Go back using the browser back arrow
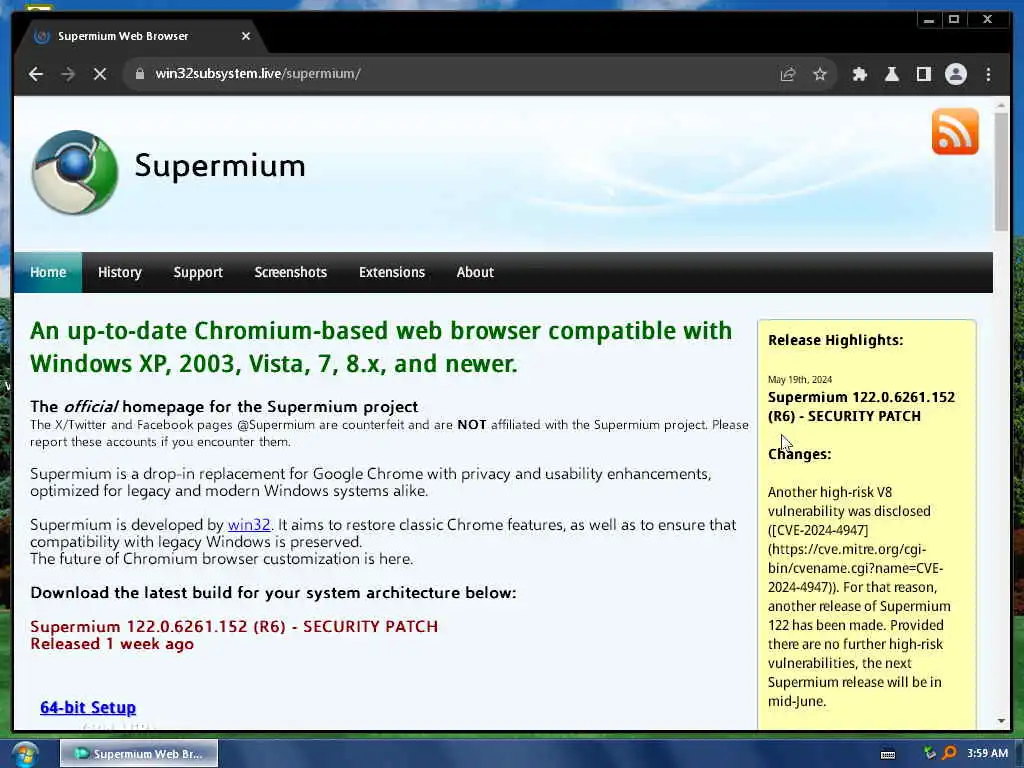The image size is (1024, 768). [x=36, y=74]
